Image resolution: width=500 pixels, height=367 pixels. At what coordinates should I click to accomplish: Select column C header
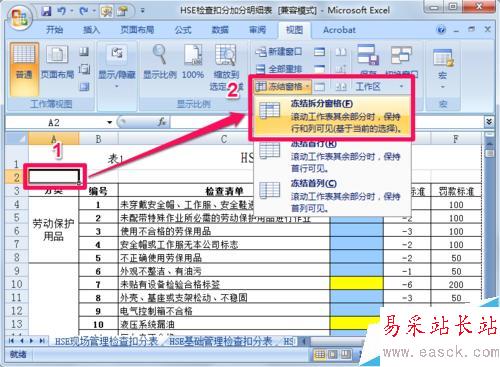pos(224,139)
